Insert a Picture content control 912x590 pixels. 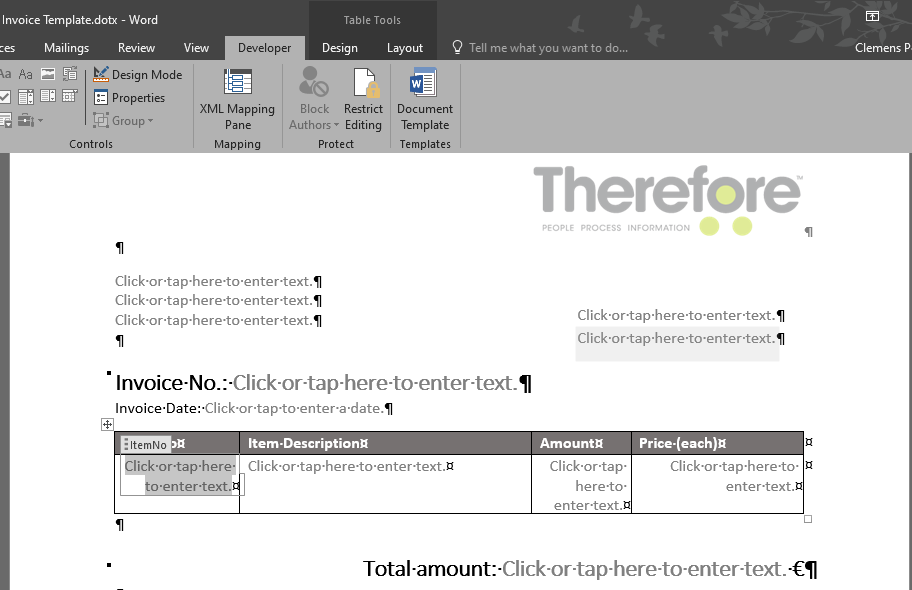point(47,74)
